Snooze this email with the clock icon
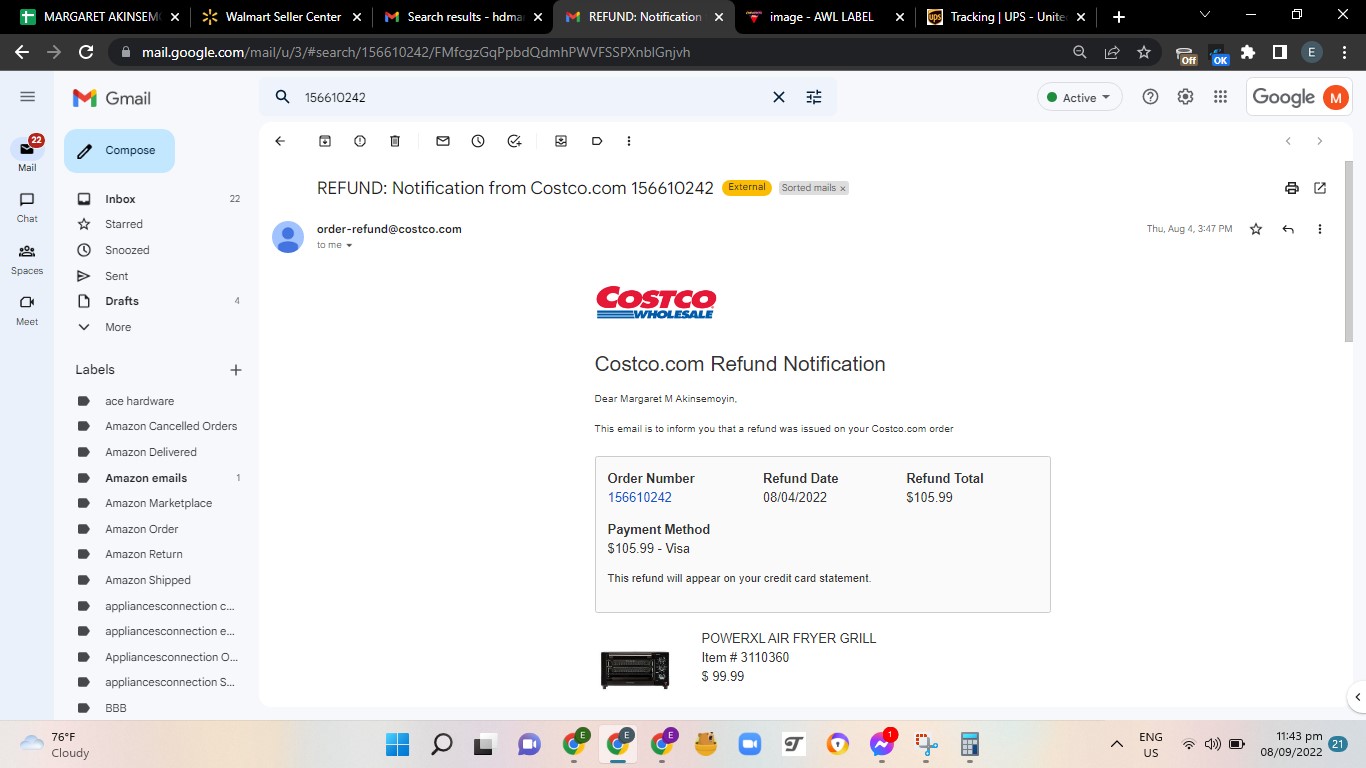1366x768 pixels. [x=478, y=141]
